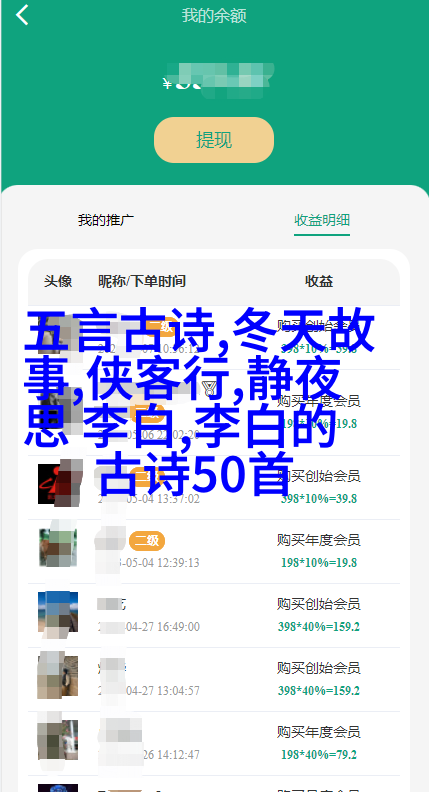Click the 198*40%=79.2 earnings amount
The image size is (429, 792).
pos(319,755)
